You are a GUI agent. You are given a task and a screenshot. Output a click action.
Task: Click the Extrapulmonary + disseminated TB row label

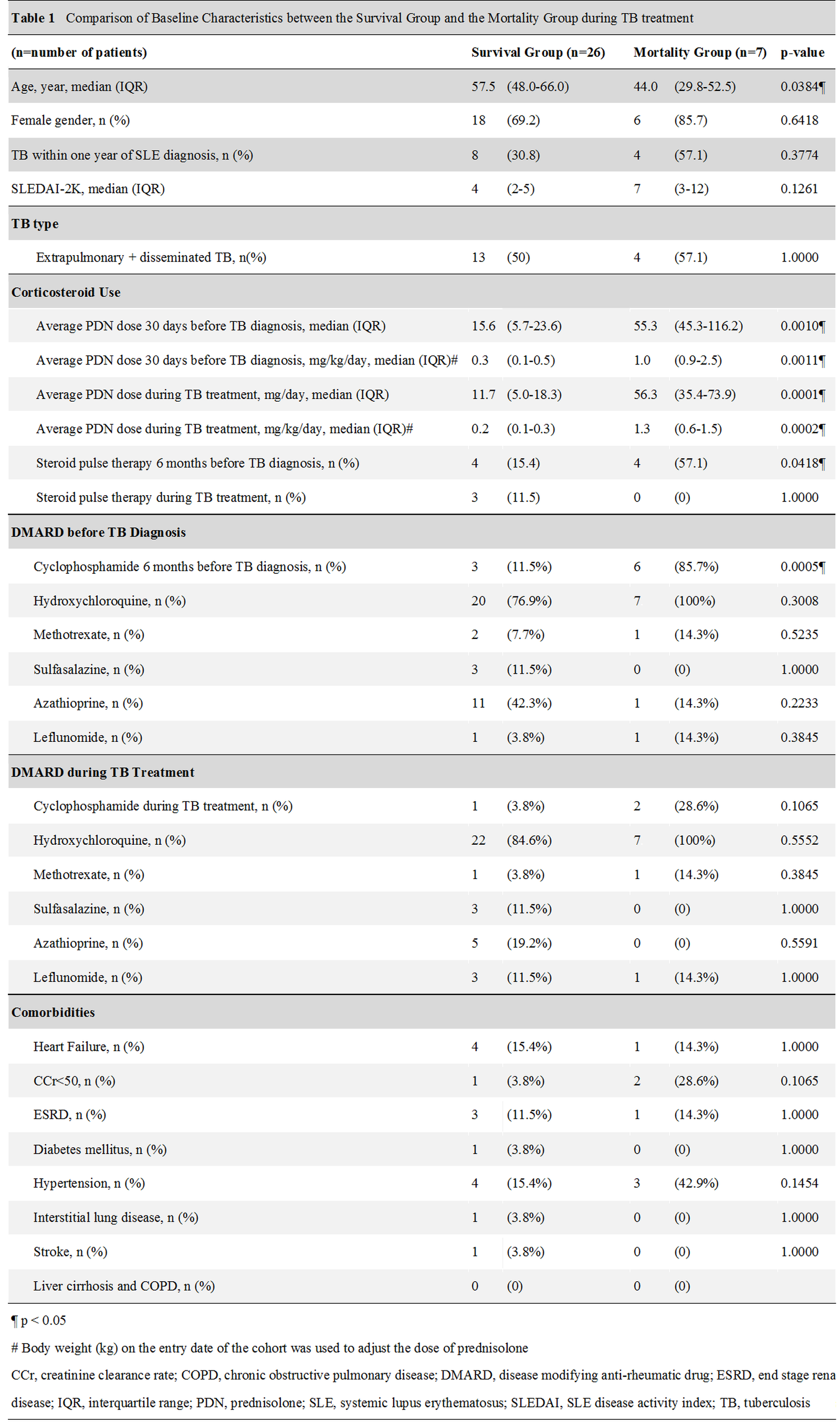[151, 257]
